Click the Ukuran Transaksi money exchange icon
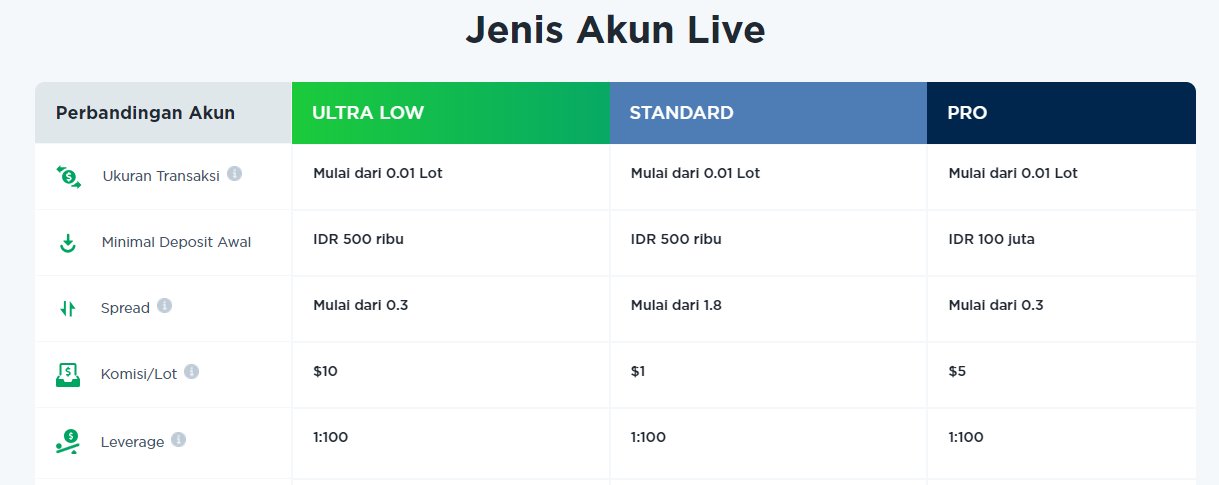 pos(68,176)
